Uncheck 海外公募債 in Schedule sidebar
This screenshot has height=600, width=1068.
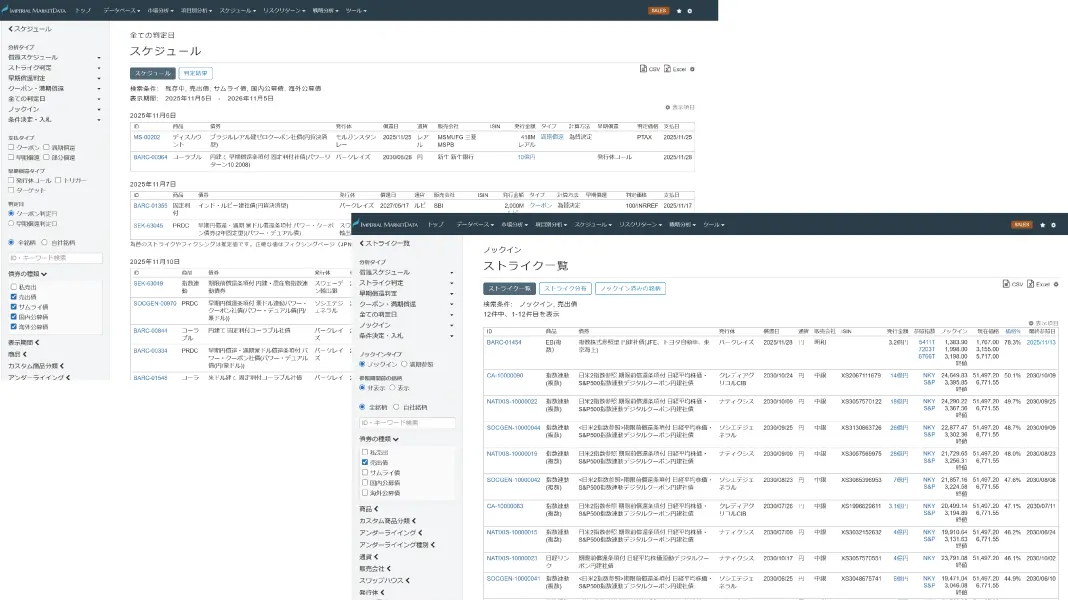tap(14, 327)
